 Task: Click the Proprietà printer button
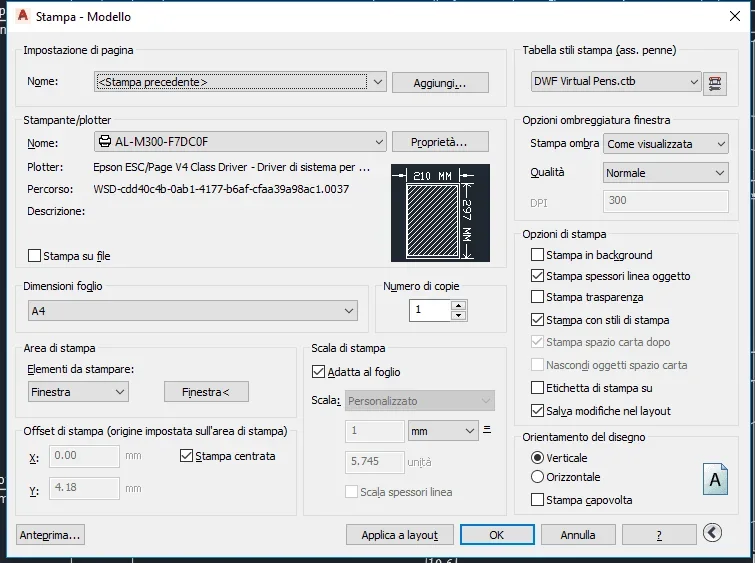click(439, 142)
